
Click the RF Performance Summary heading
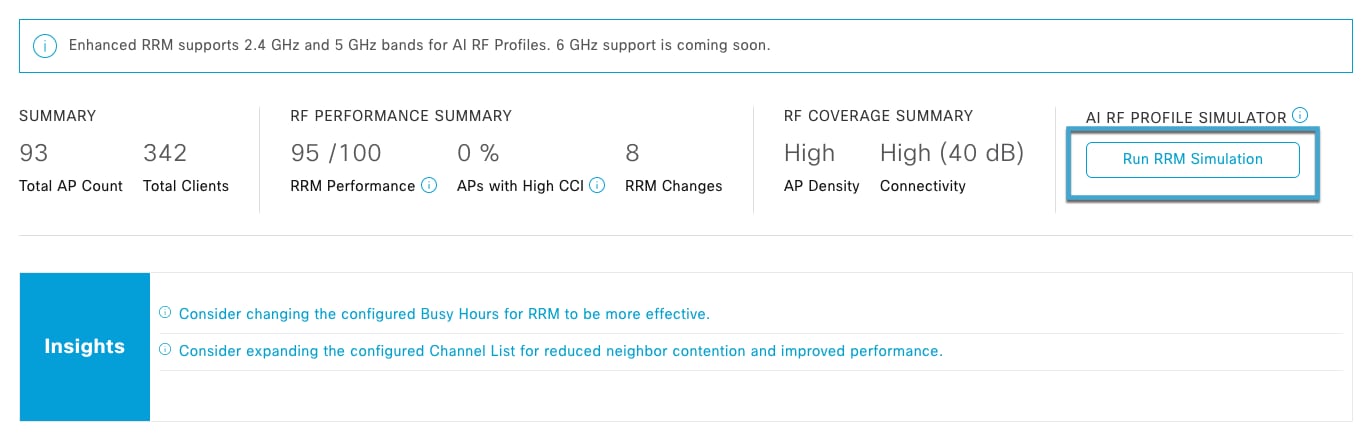pyautogui.click(x=401, y=116)
